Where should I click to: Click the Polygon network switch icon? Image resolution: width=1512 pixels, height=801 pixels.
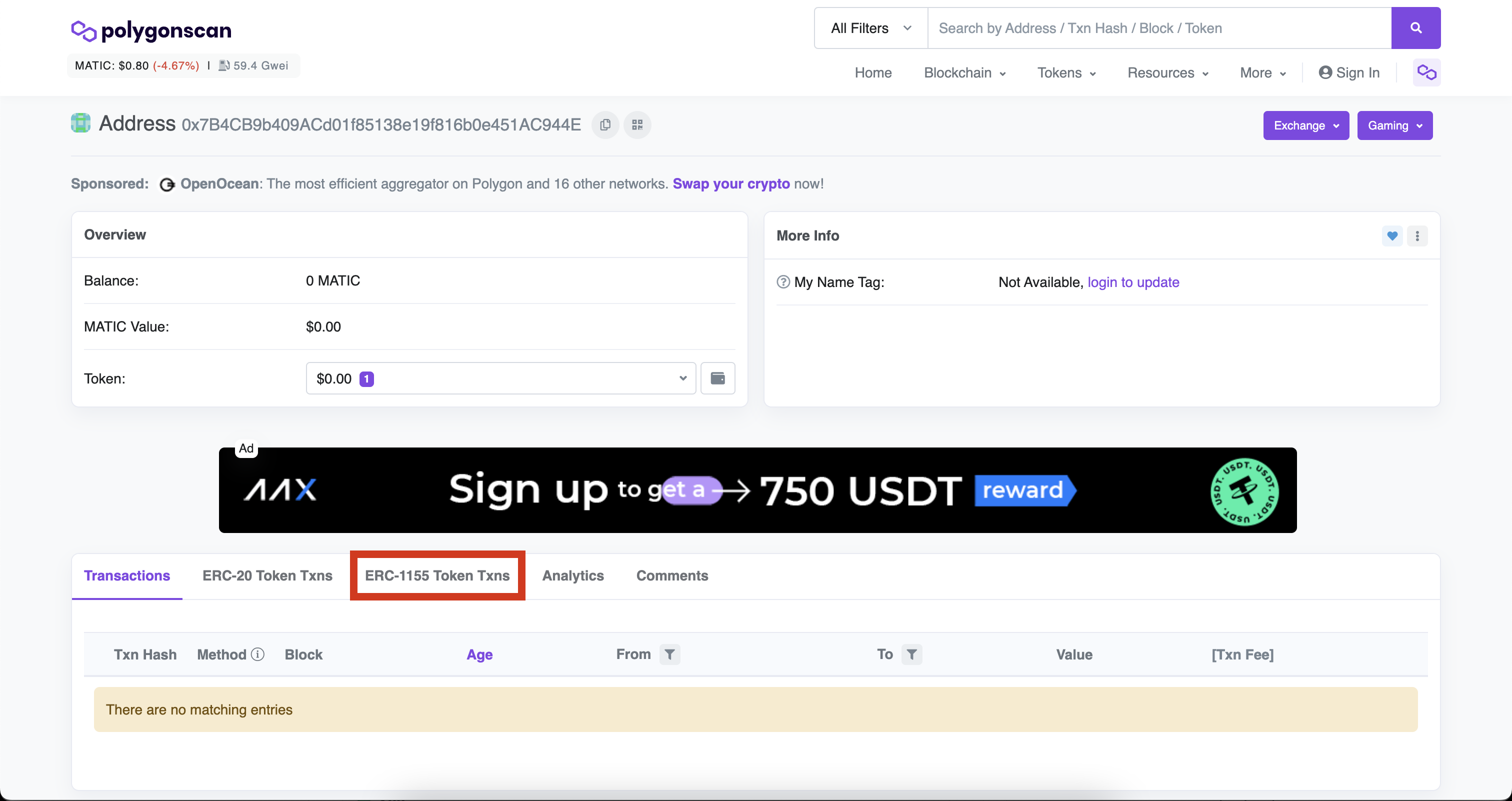1426,73
